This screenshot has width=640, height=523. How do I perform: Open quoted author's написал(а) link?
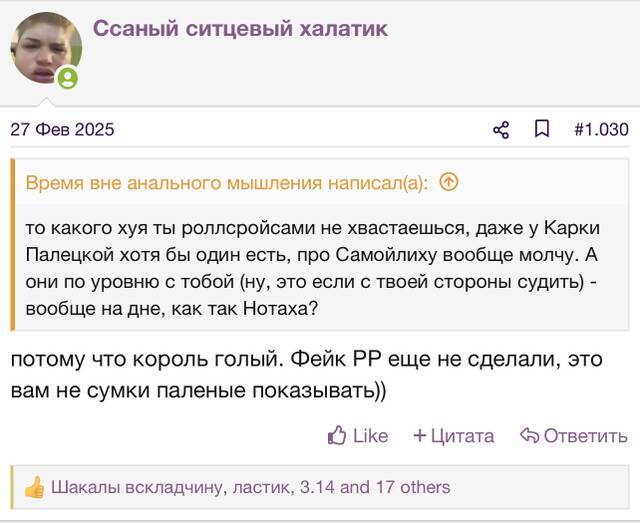[x=227, y=182]
